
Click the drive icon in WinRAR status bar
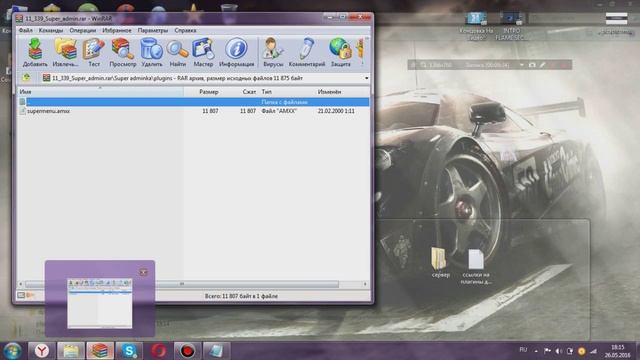(21, 295)
